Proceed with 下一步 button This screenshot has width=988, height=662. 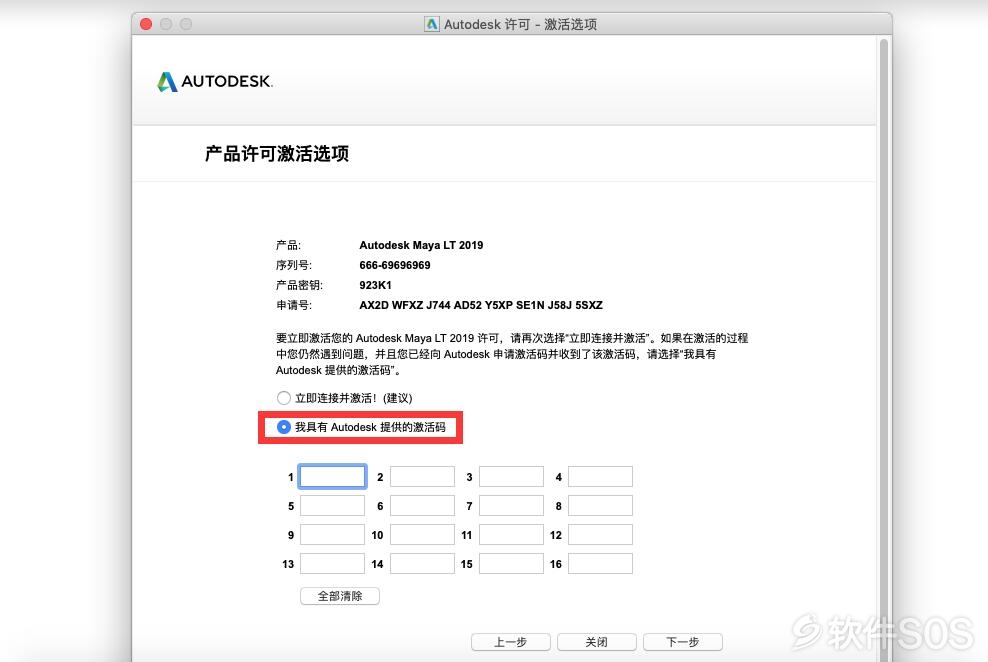[x=682, y=642]
